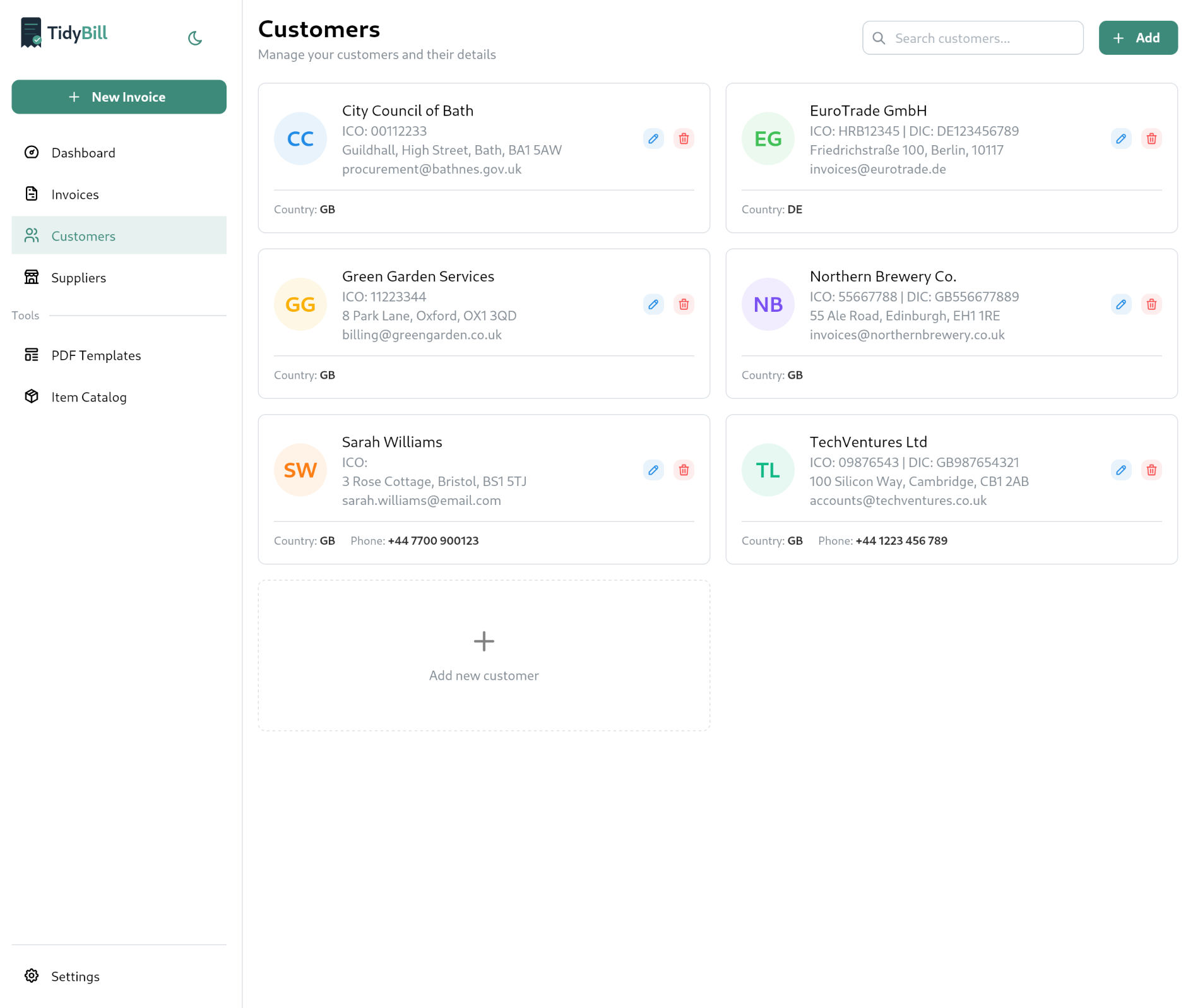The width and height of the screenshot is (1193, 1008).
Task: Open Suppliers section
Action: 78,278
